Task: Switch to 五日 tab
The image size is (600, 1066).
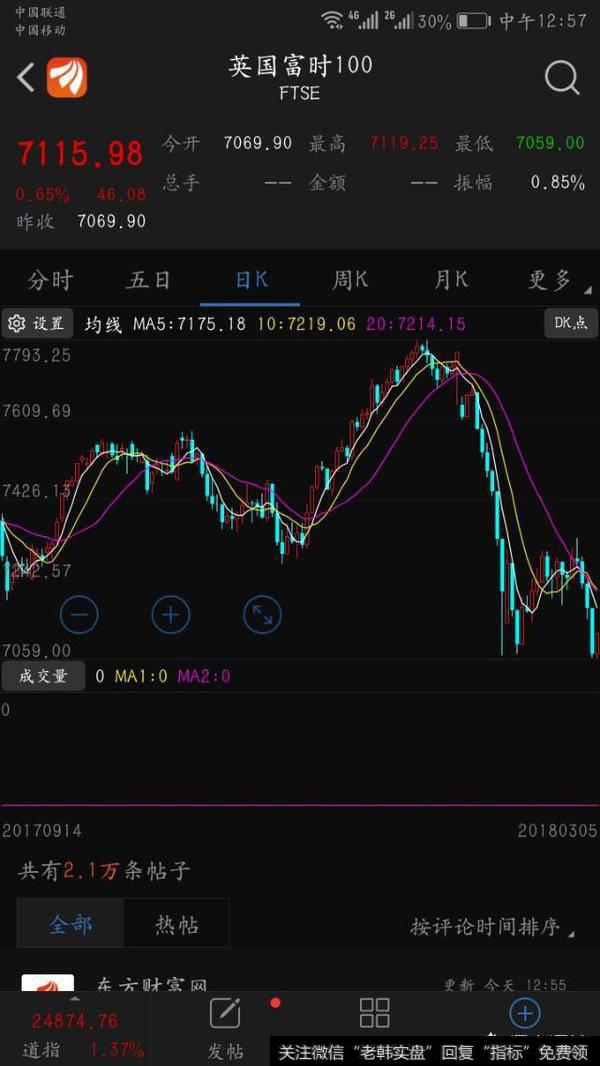Action: 147,280
